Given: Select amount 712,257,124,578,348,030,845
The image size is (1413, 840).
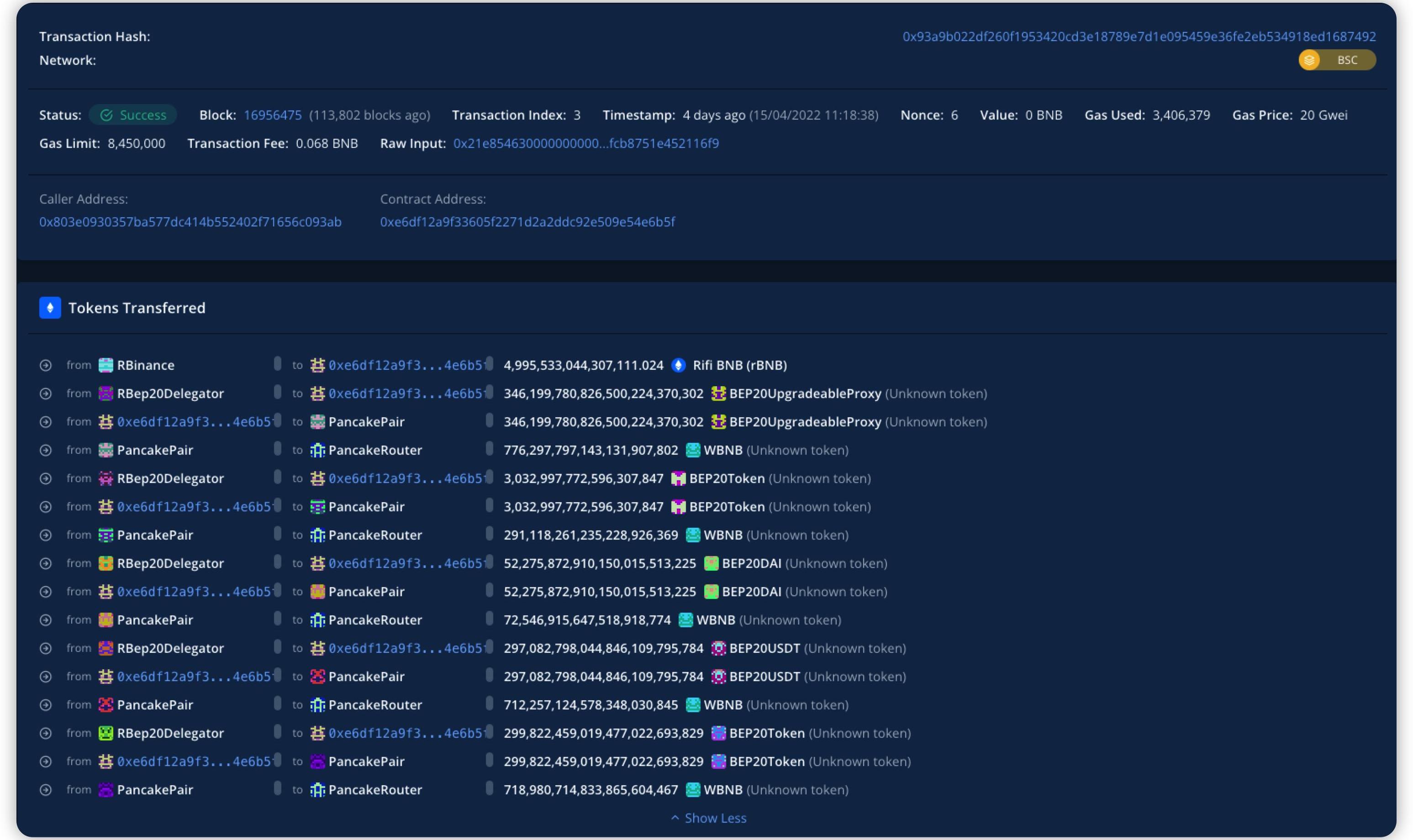Looking at the screenshot, I should 591,705.
